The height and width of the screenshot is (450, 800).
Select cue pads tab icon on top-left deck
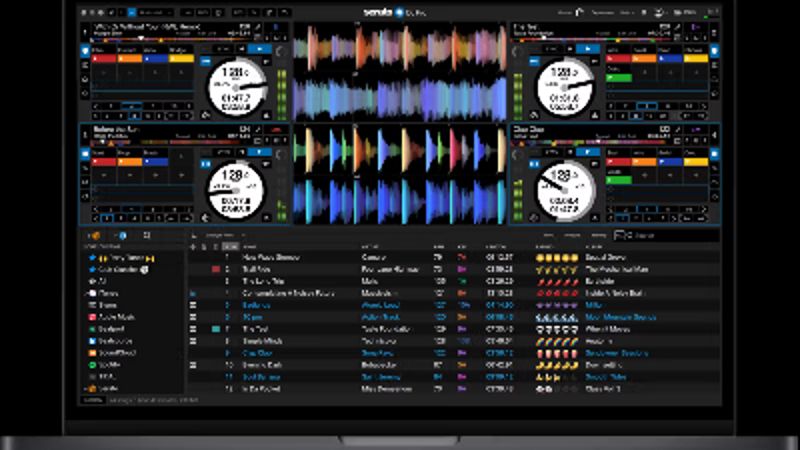pos(85,51)
